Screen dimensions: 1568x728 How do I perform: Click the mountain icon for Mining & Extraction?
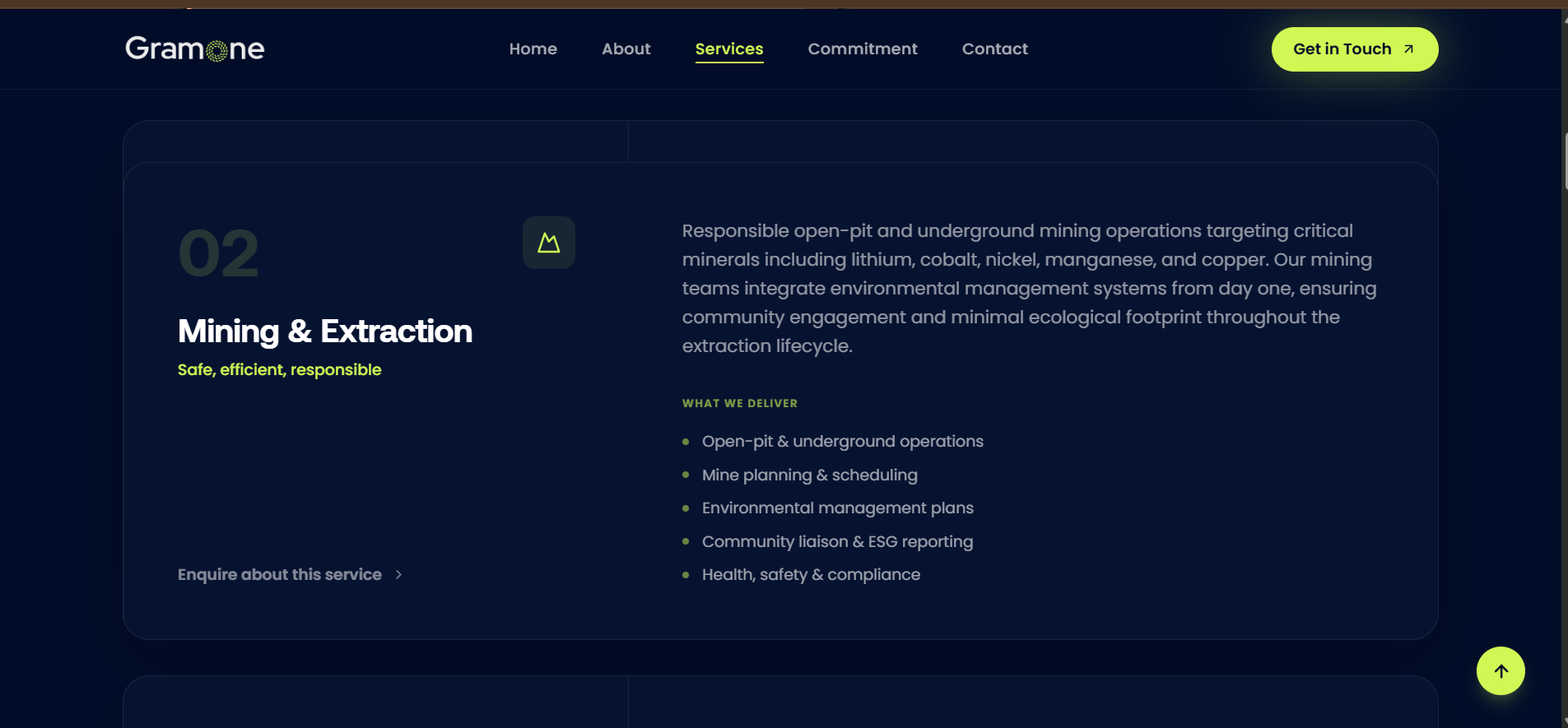[549, 243]
